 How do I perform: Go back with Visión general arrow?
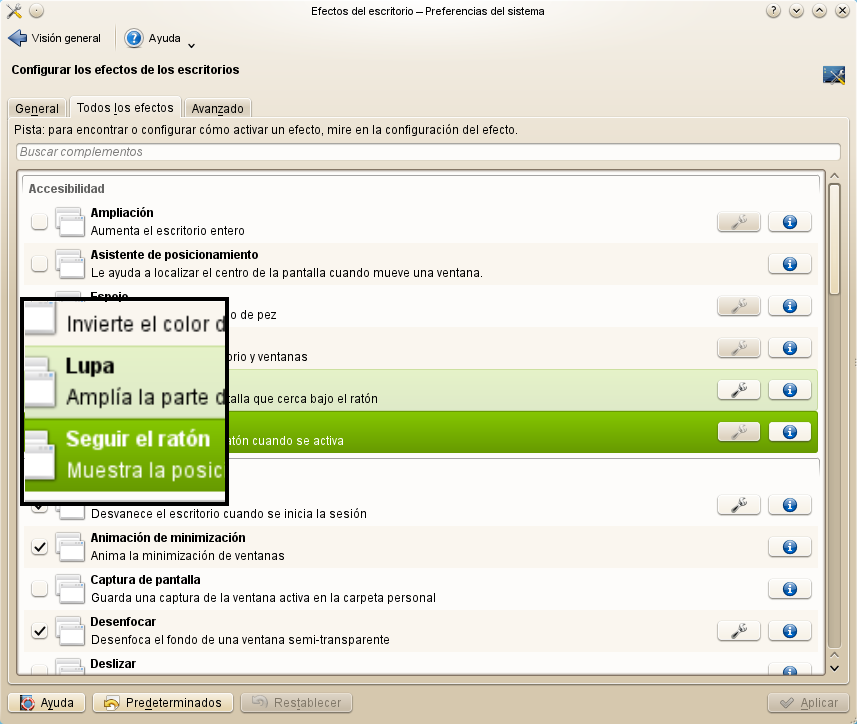17,38
